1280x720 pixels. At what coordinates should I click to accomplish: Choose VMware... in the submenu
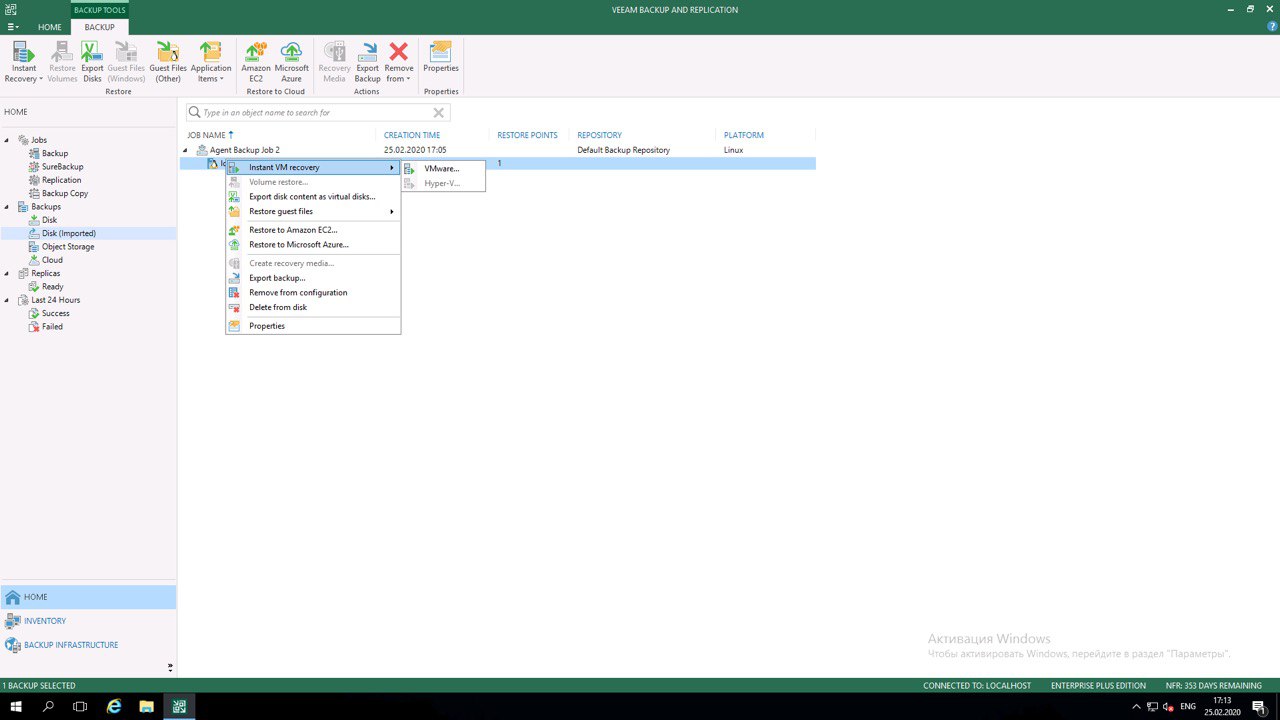pyautogui.click(x=443, y=168)
